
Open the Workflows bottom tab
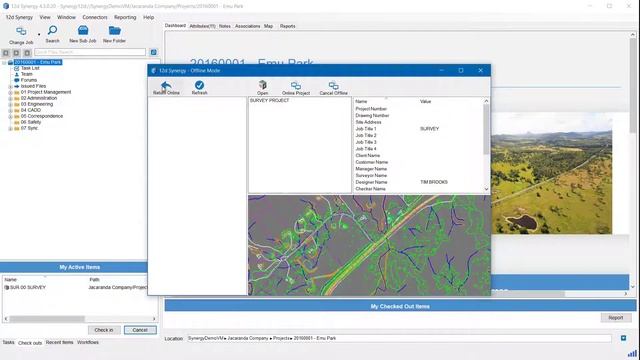(x=88, y=342)
